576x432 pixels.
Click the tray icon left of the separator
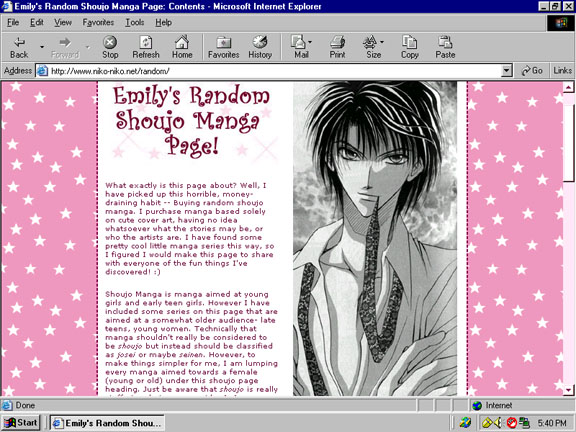click(x=465, y=423)
